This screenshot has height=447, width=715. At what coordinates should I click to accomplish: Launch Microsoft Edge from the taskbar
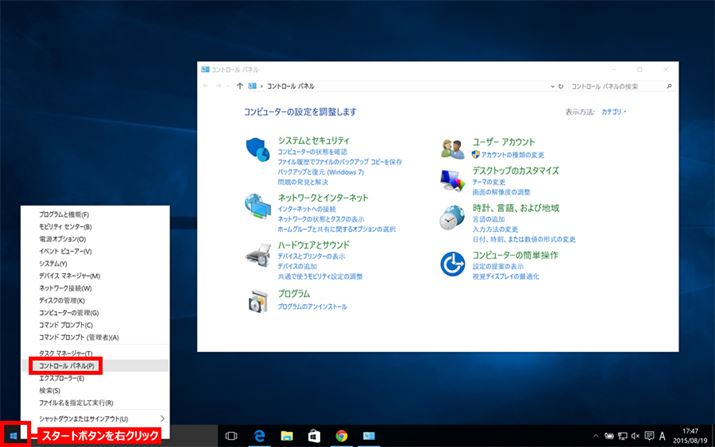(x=259, y=436)
